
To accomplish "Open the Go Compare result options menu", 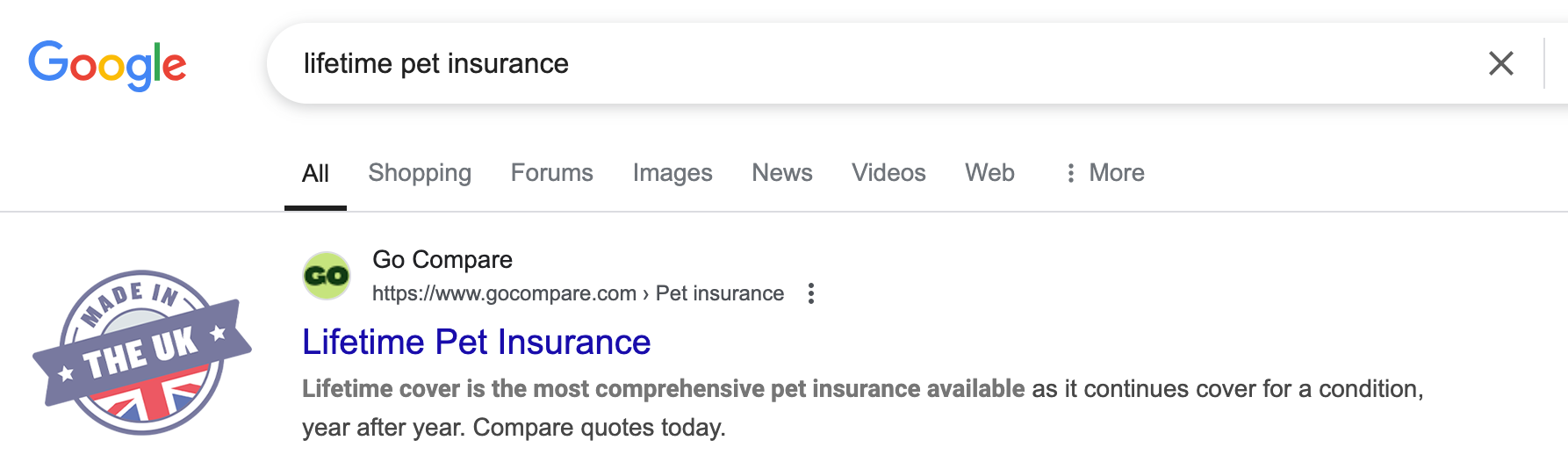I will 811,293.
